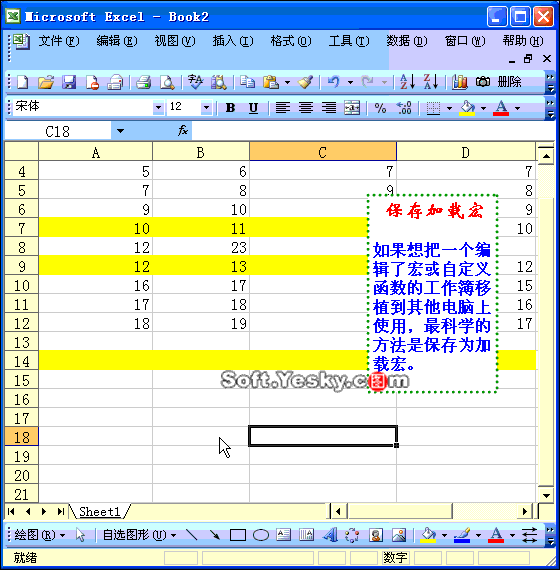Screen dimensions: 560x570
Task: Select the Arrow drawing tool
Action: pyautogui.click(x=215, y=535)
